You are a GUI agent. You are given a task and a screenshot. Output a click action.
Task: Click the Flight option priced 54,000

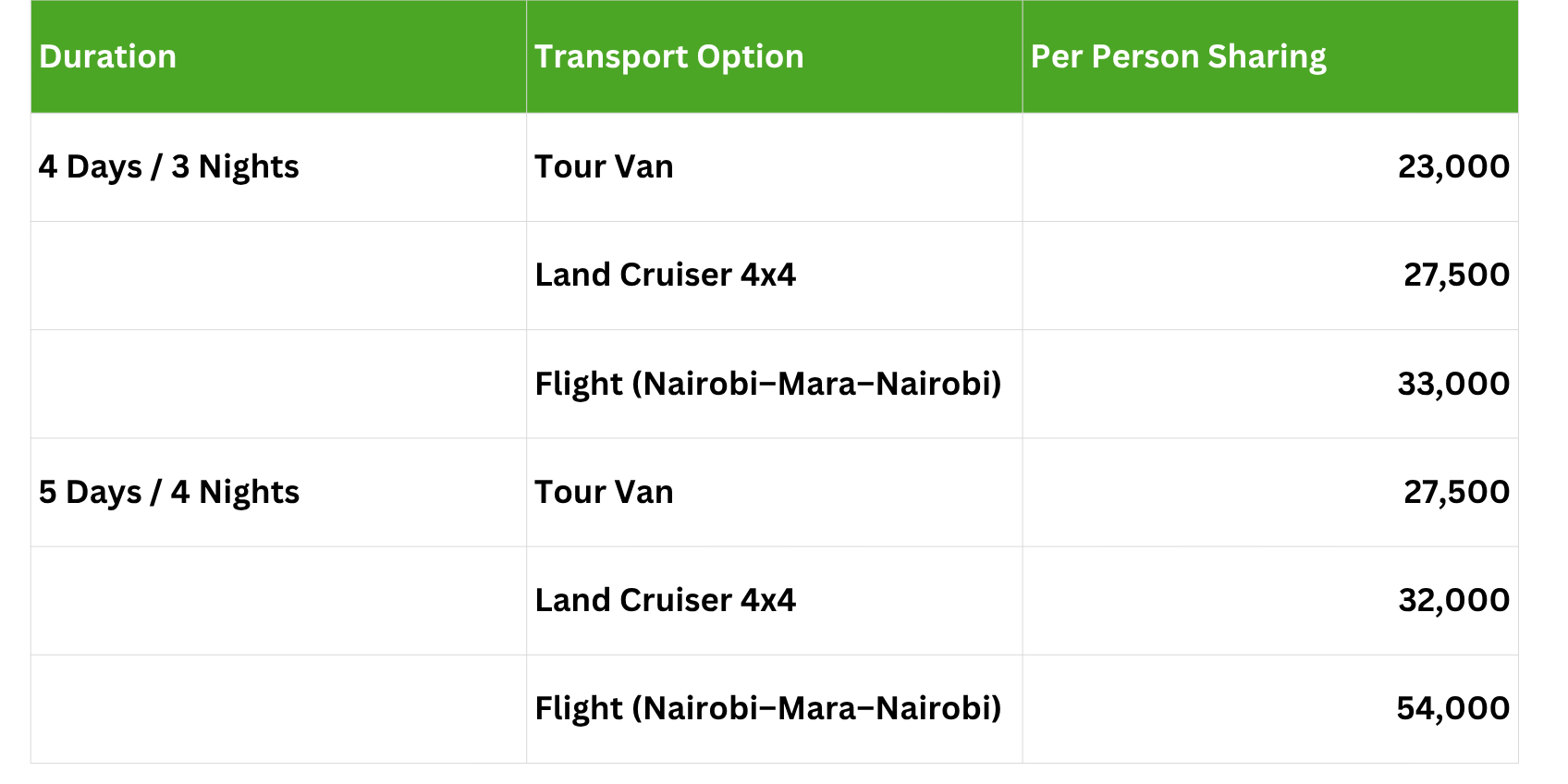(x=767, y=709)
